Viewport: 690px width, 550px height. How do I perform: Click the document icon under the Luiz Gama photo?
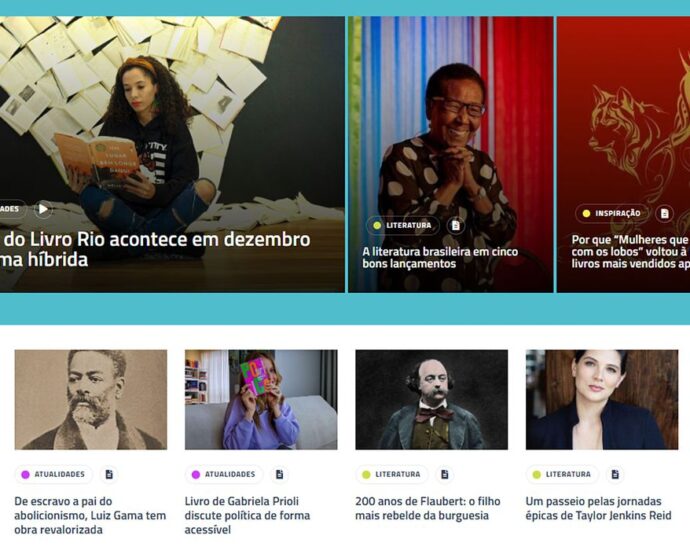point(109,474)
